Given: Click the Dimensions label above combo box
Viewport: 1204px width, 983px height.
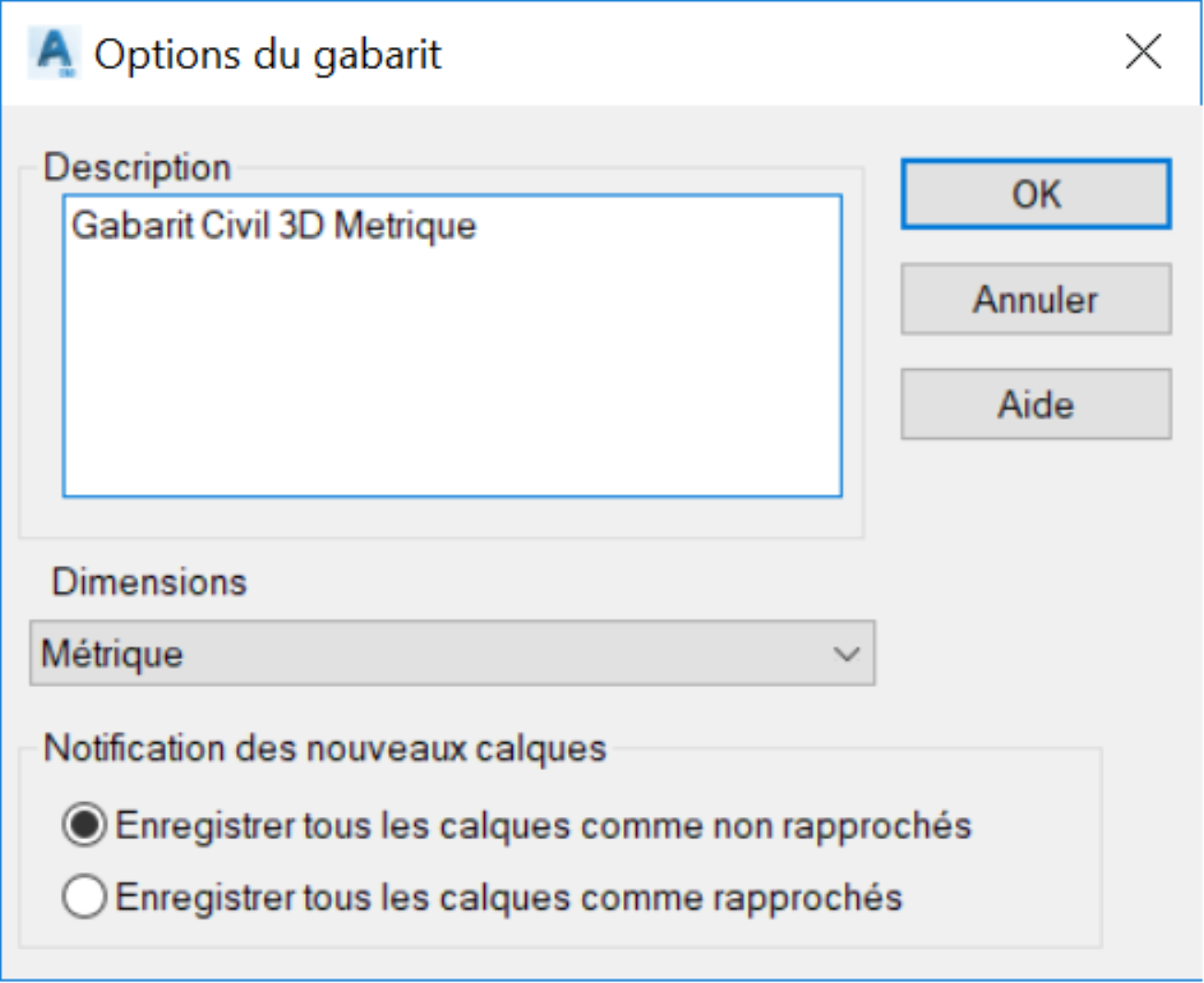Looking at the screenshot, I should click(149, 583).
